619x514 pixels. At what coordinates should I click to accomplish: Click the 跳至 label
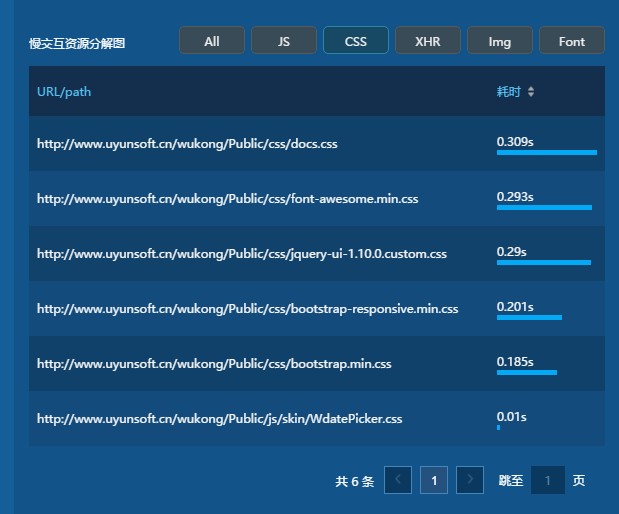click(511, 480)
